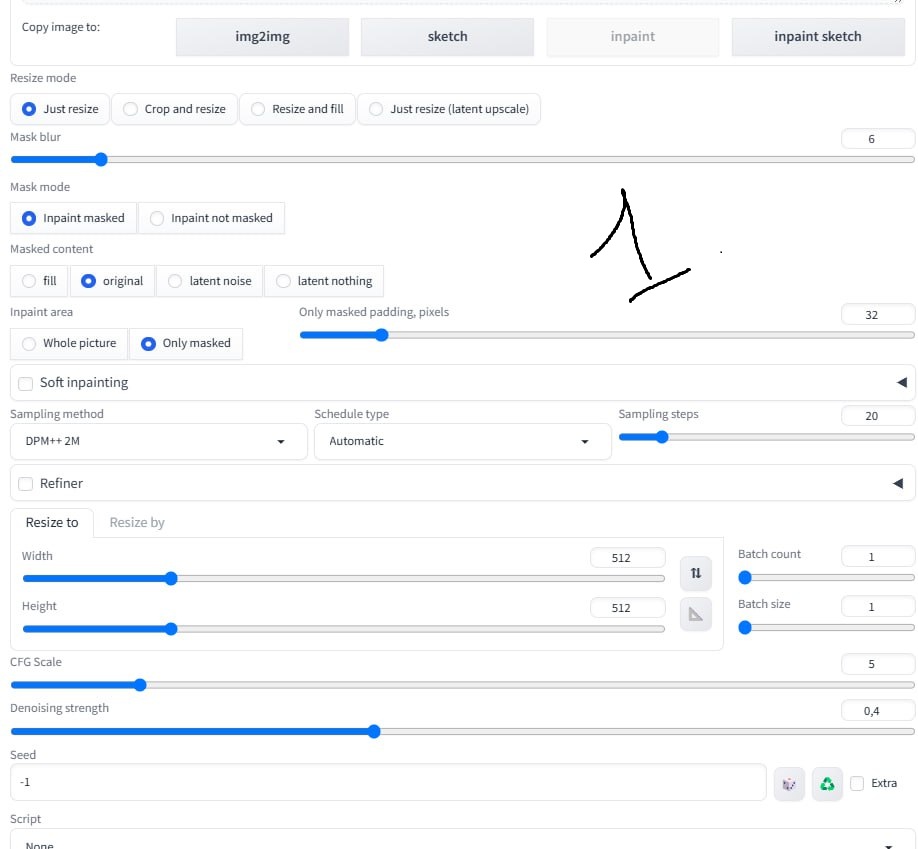Expand the Soft inpainting section arrow
The height and width of the screenshot is (849, 918).
(x=901, y=382)
